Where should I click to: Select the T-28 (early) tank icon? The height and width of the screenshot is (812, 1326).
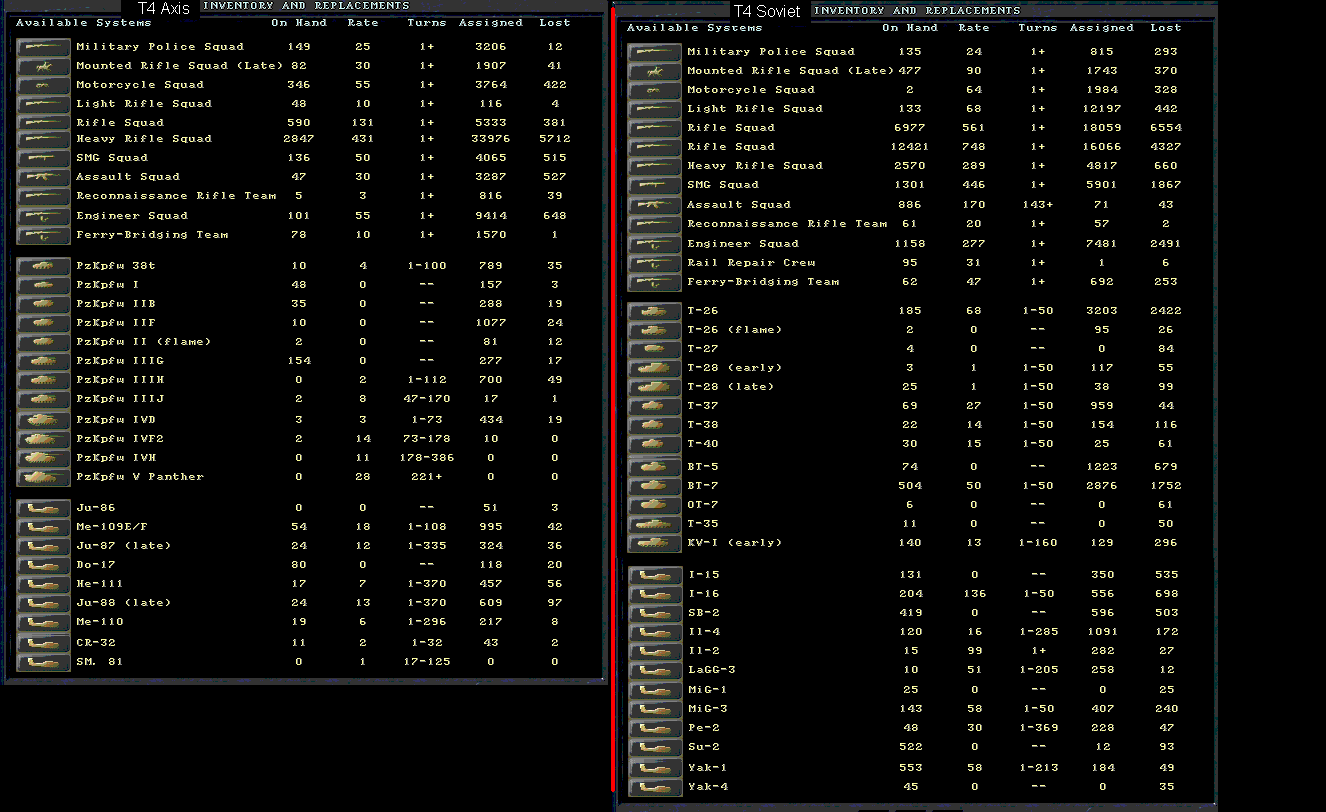tap(655, 368)
